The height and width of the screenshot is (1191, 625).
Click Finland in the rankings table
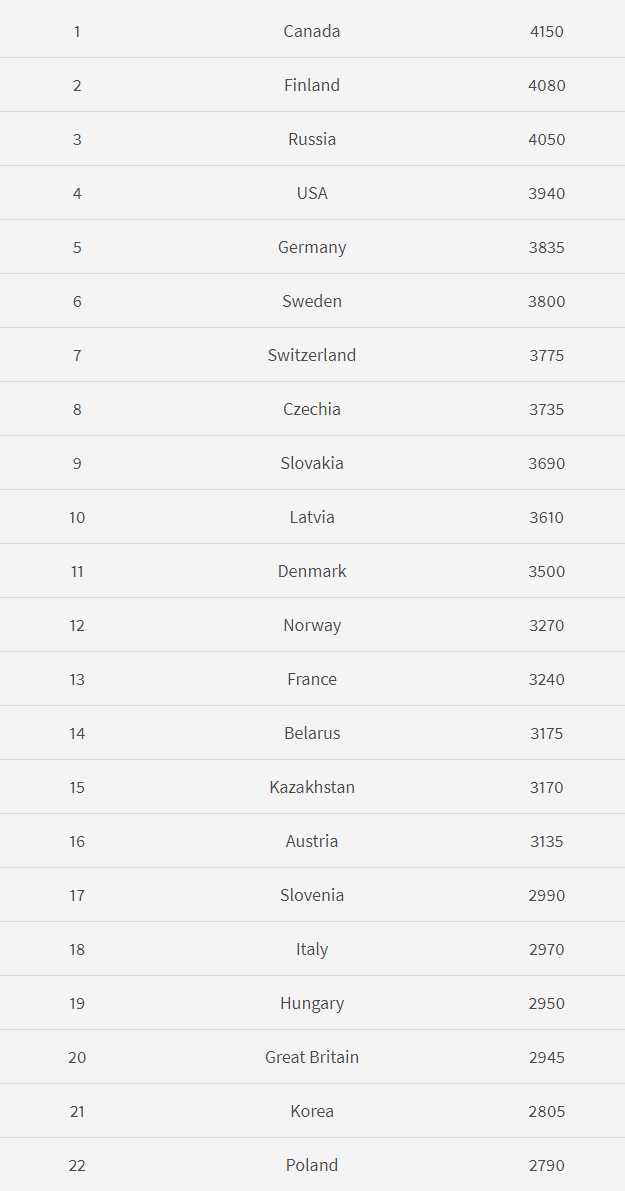coord(311,85)
